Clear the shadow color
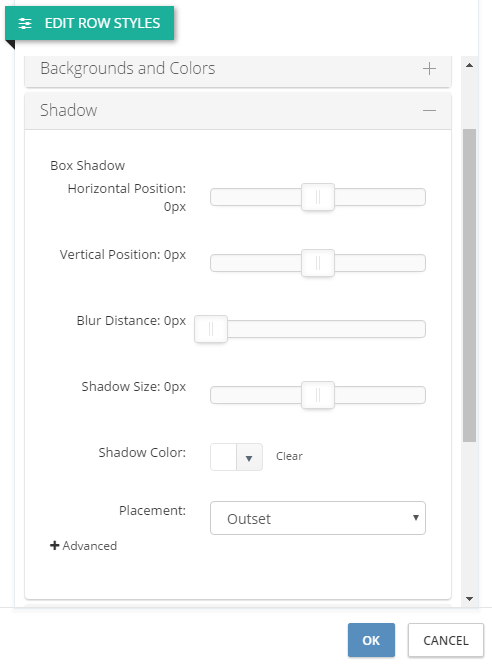Image resolution: width=492 pixels, height=667 pixels. [x=289, y=456]
